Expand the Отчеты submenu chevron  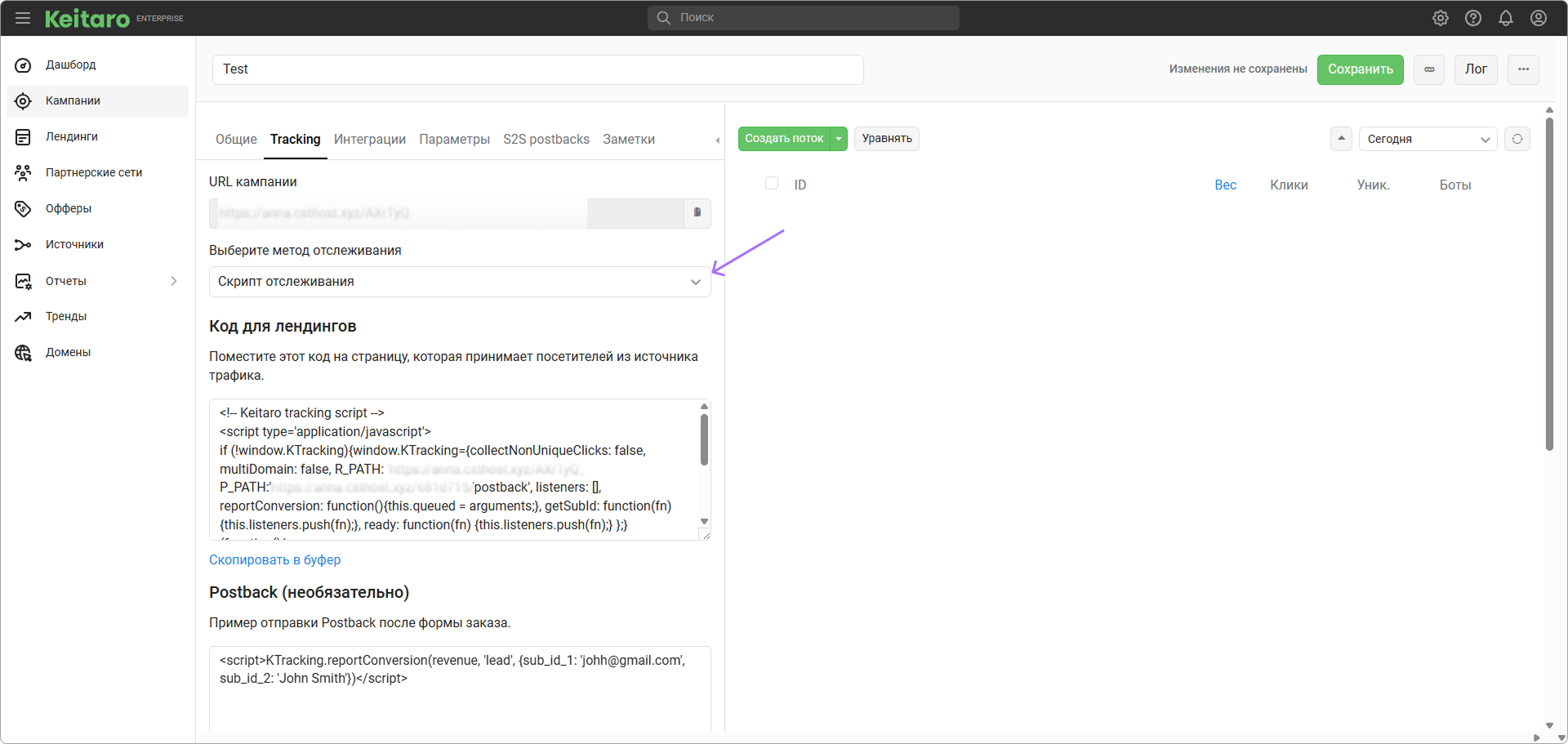[x=173, y=281]
